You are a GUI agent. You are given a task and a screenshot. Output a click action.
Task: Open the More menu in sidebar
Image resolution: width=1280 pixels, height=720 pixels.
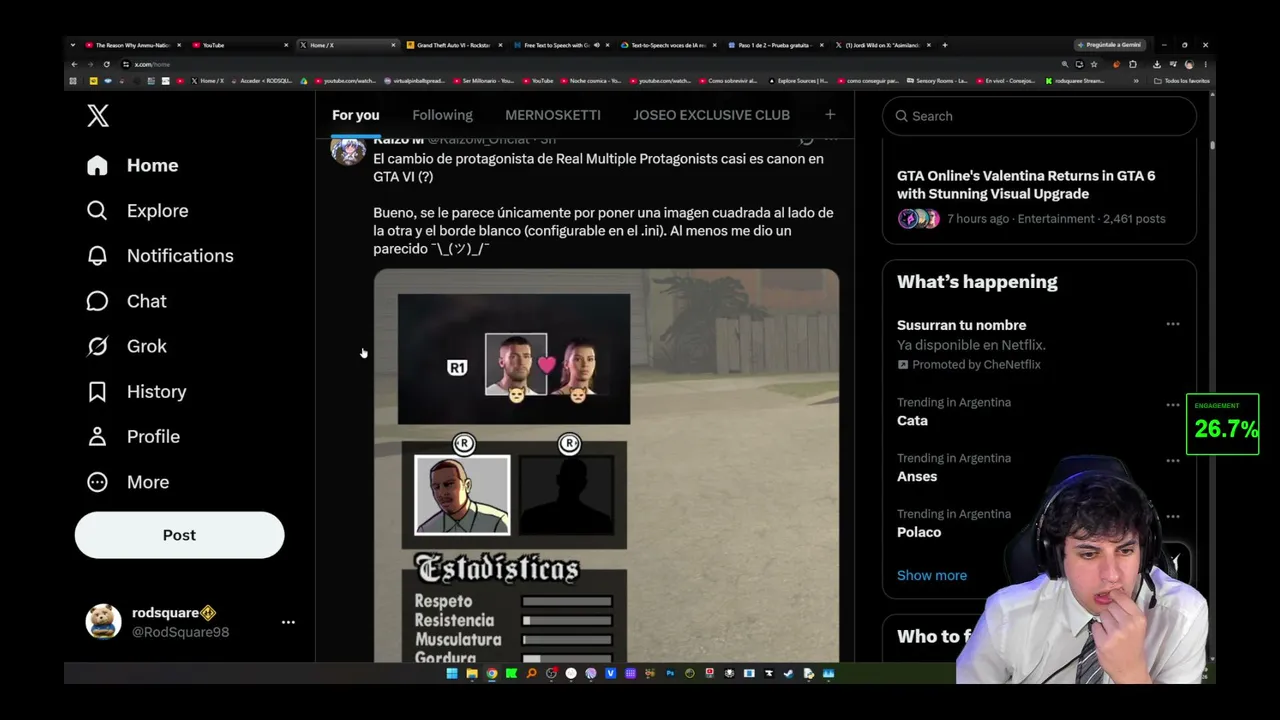pyautogui.click(x=128, y=482)
